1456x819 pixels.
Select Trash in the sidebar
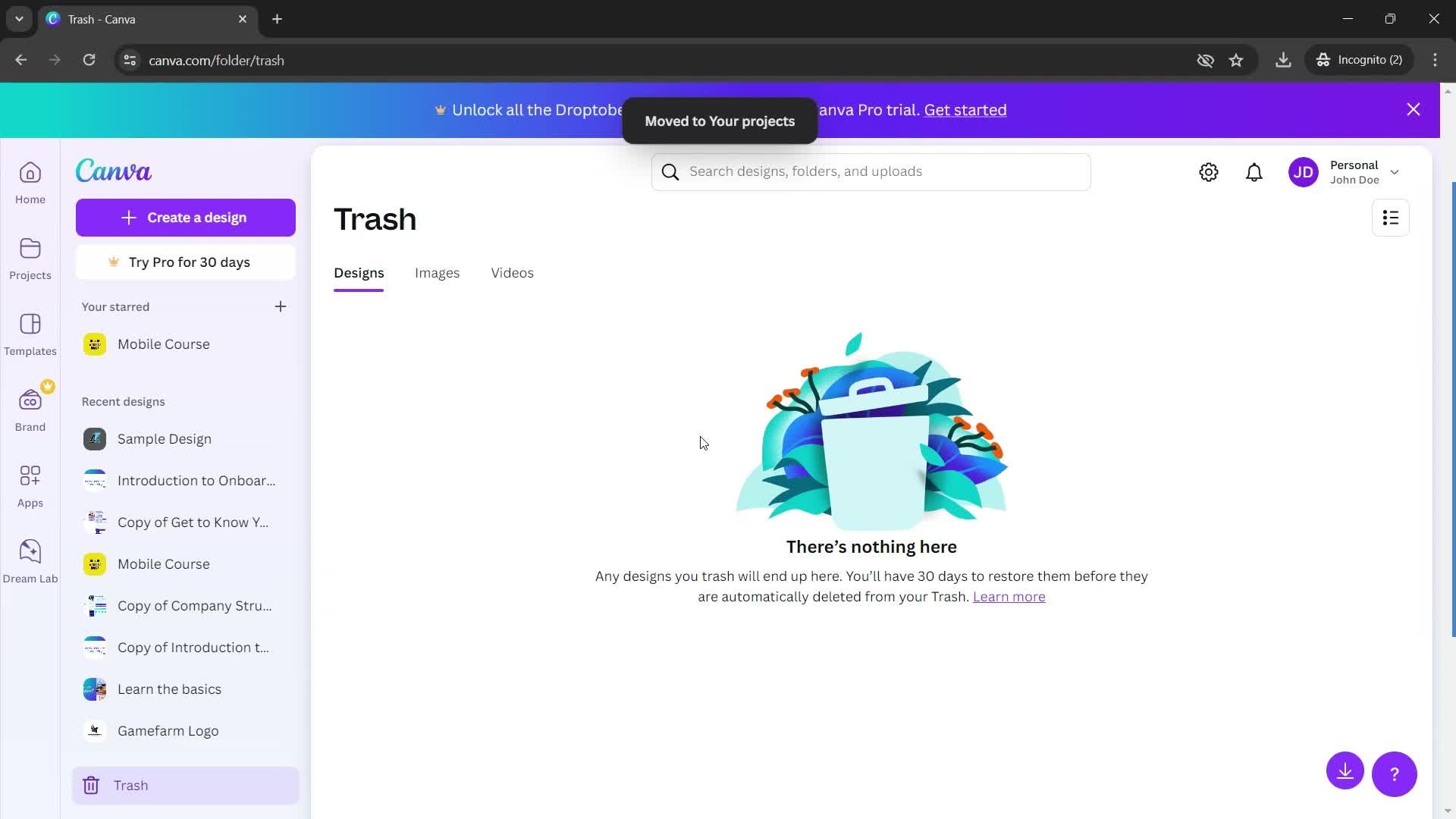(186, 786)
